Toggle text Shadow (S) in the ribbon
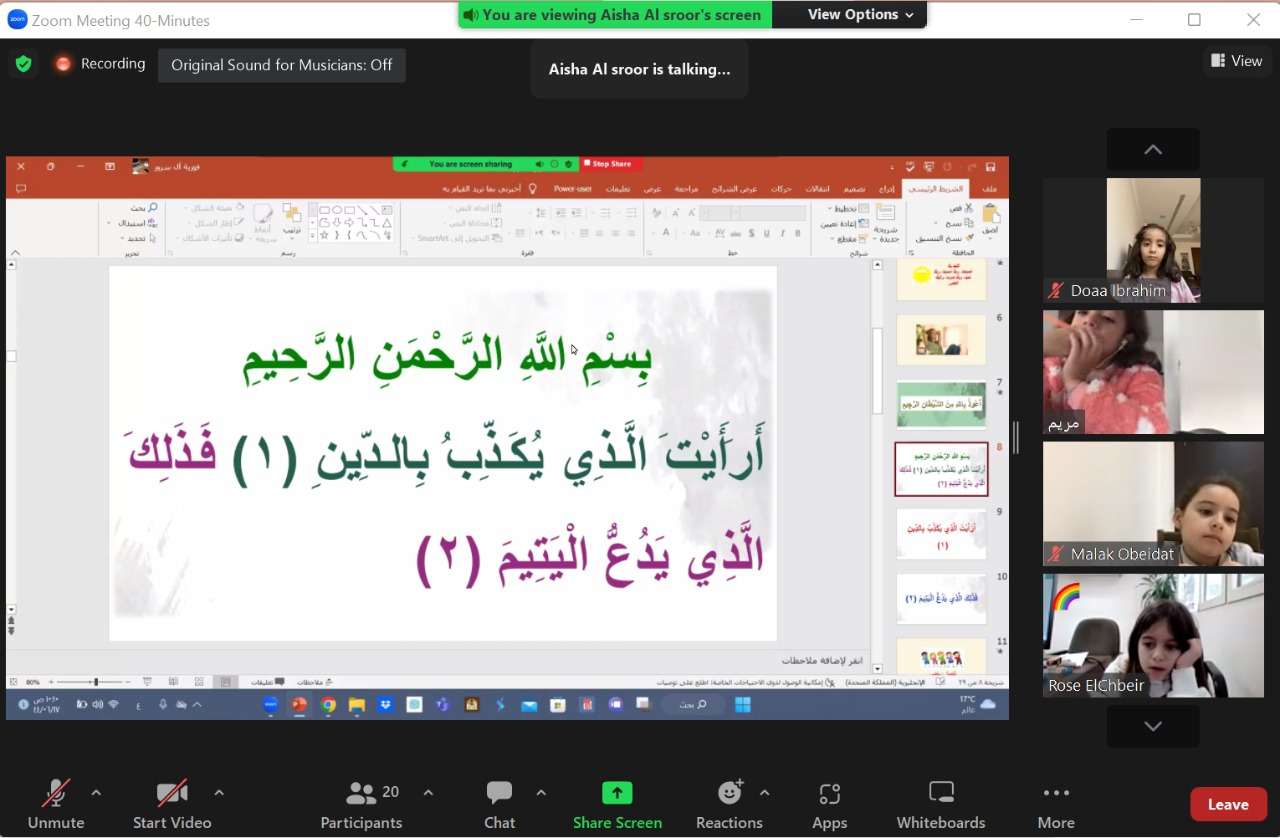 point(749,233)
